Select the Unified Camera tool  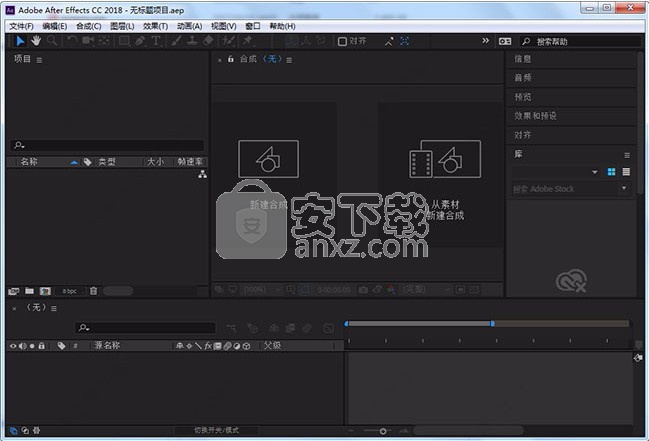(x=88, y=41)
